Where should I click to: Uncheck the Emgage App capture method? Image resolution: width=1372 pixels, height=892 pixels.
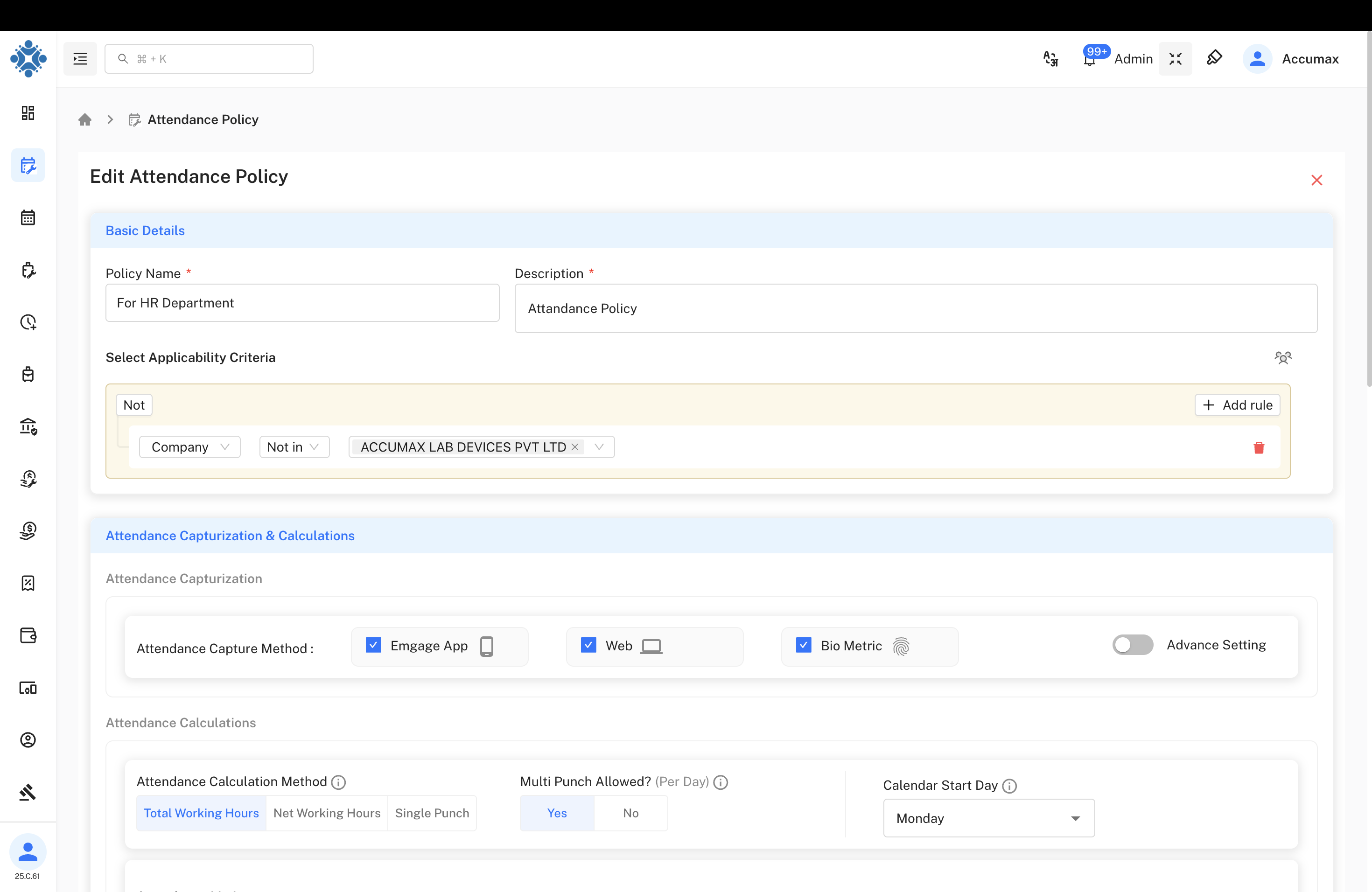pyautogui.click(x=373, y=645)
